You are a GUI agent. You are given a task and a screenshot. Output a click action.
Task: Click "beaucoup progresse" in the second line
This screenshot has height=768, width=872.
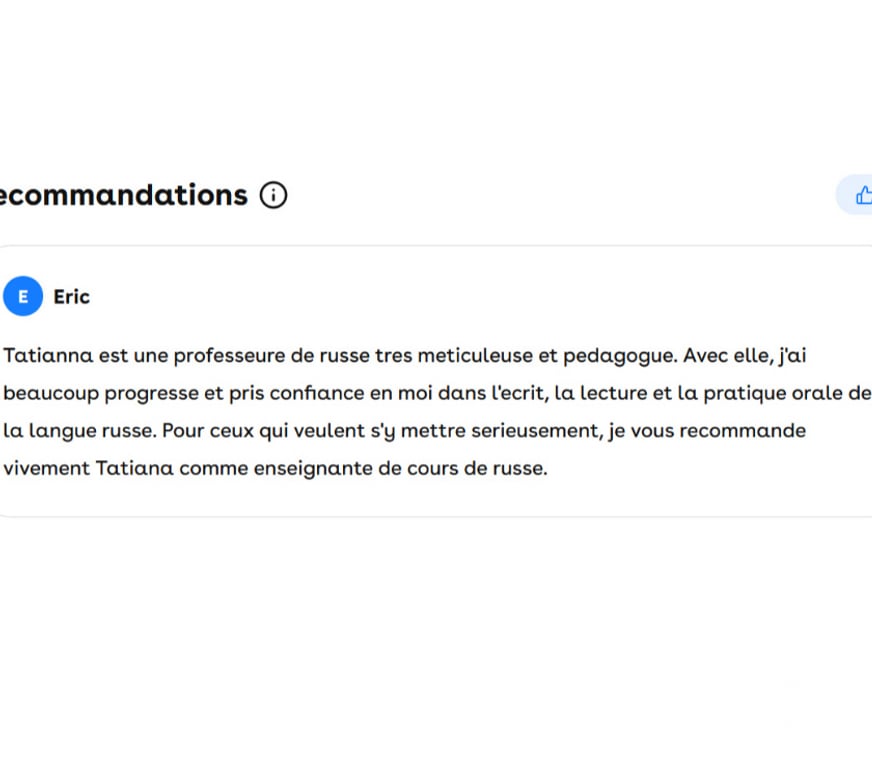coord(101,393)
